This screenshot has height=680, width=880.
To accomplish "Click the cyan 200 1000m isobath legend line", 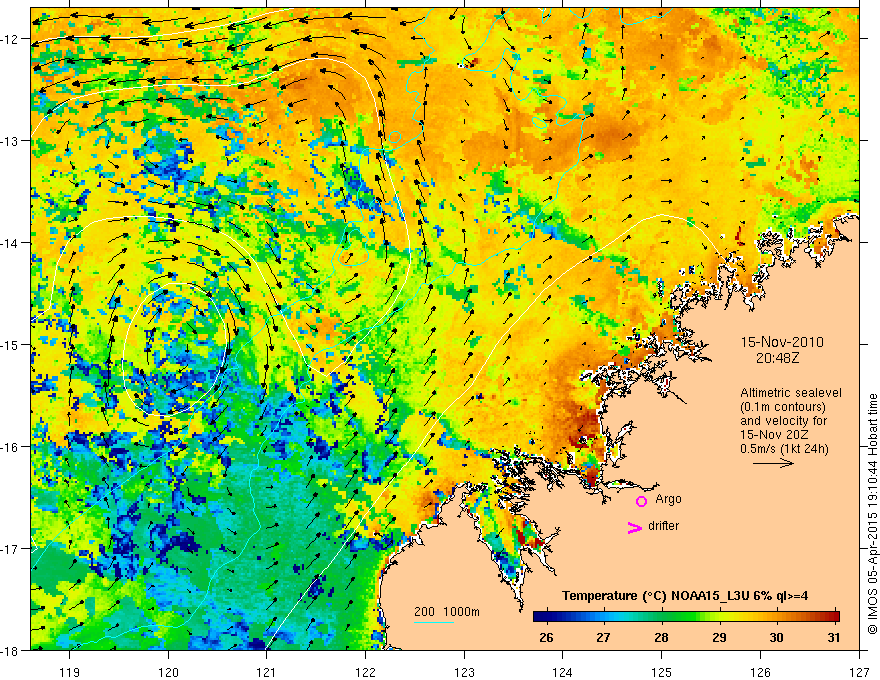I will [434, 622].
